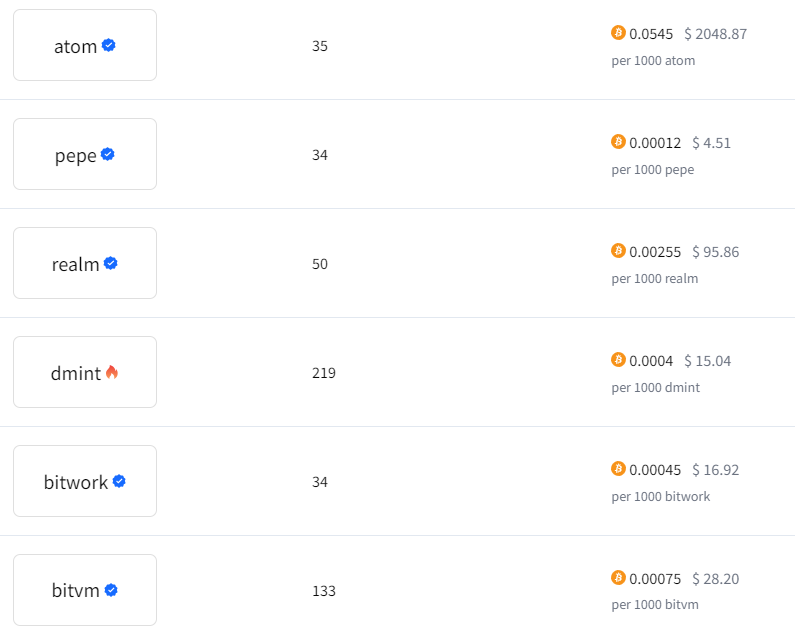
Task: Click the 219 listings count for dmint
Action: pyautogui.click(x=324, y=373)
